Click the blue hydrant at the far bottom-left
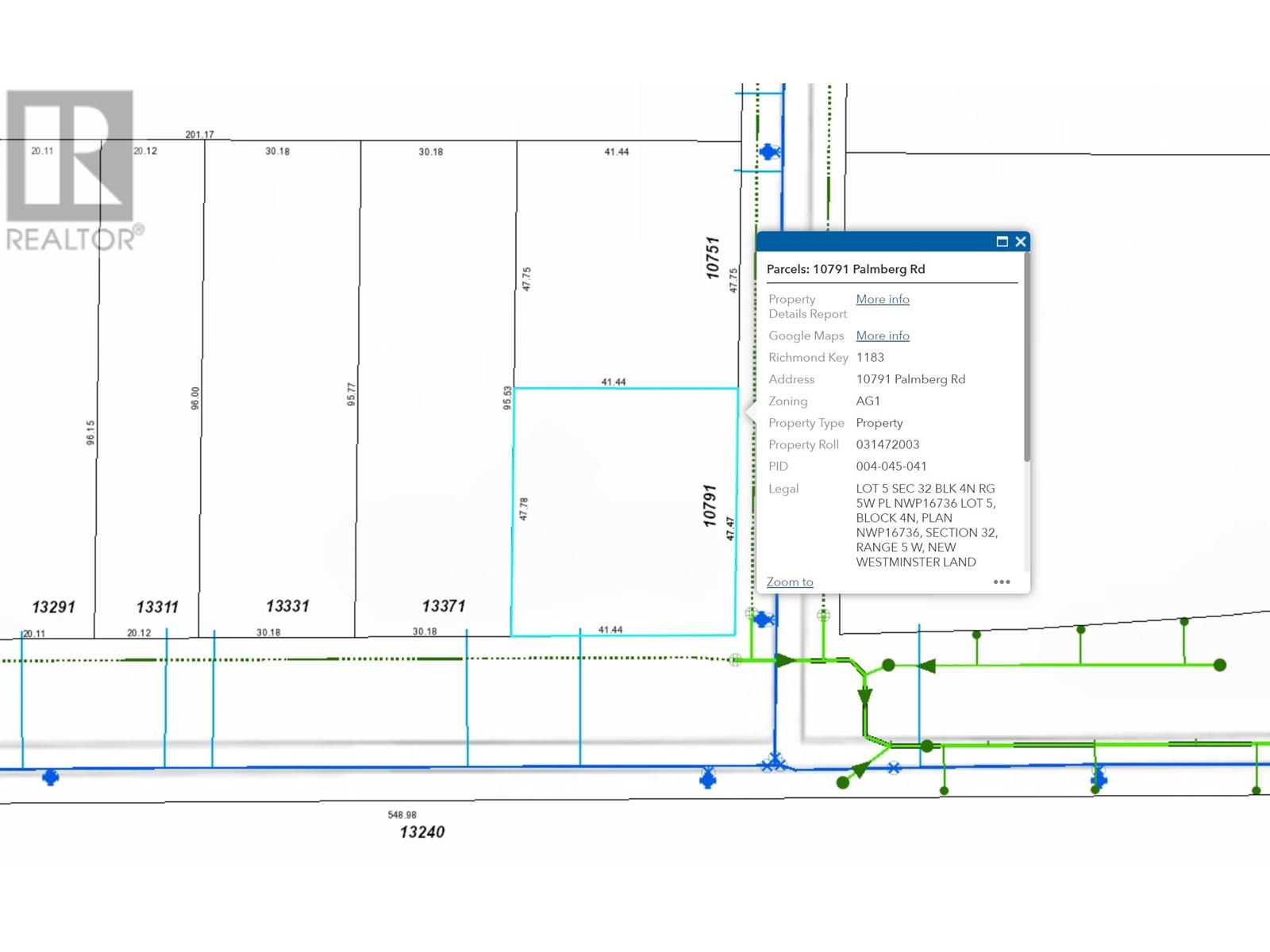Image resolution: width=1270 pixels, height=952 pixels. click(51, 777)
